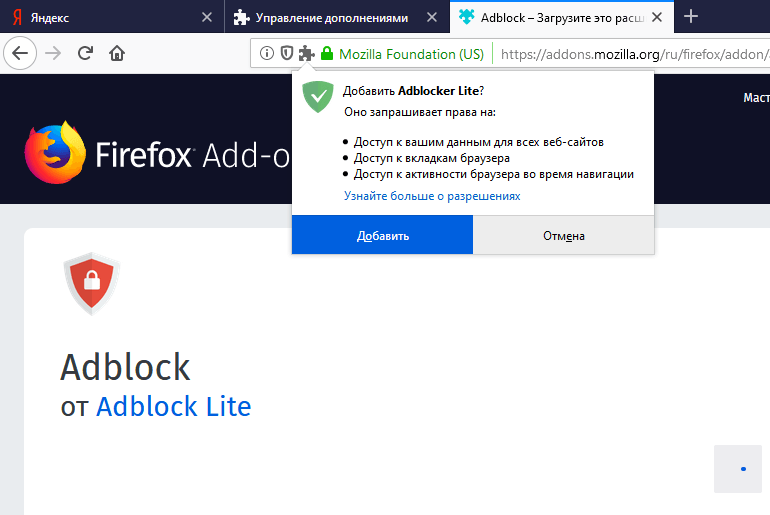The image size is (770, 515).
Task: Open the Узнайте больше о разрешениях link
Action: point(432,196)
